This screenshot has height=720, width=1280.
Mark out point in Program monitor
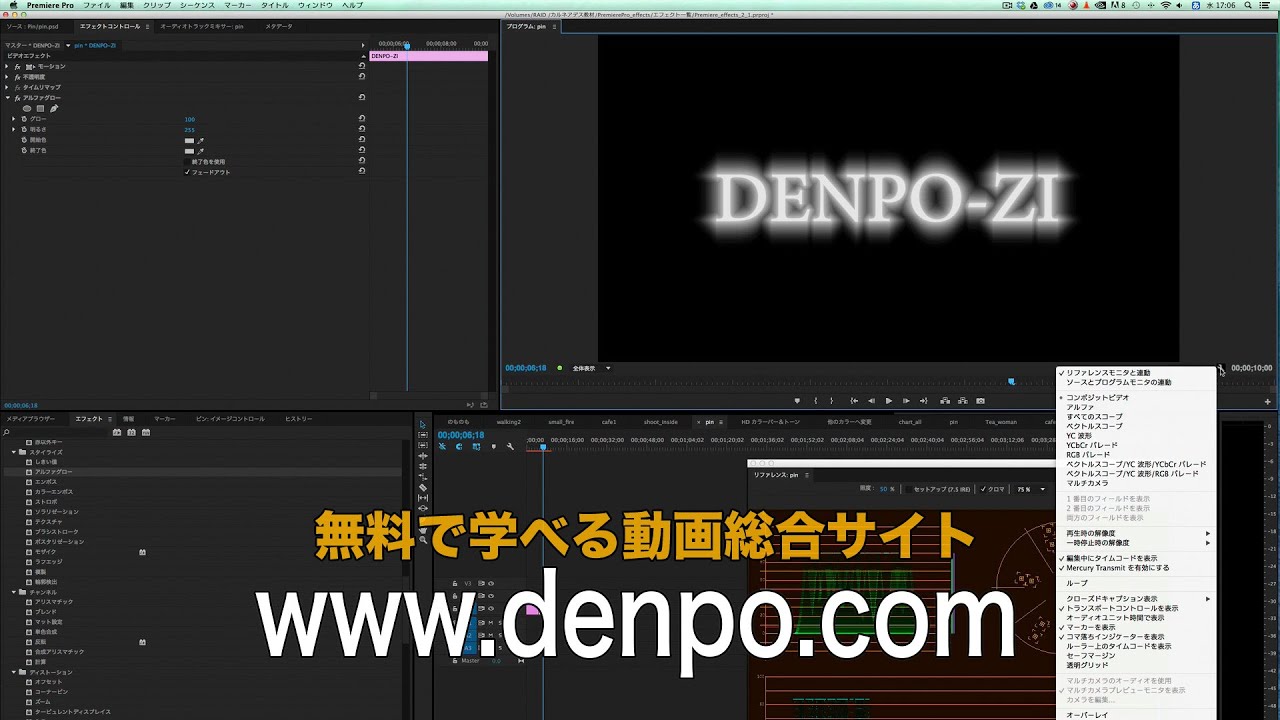(831, 401)
